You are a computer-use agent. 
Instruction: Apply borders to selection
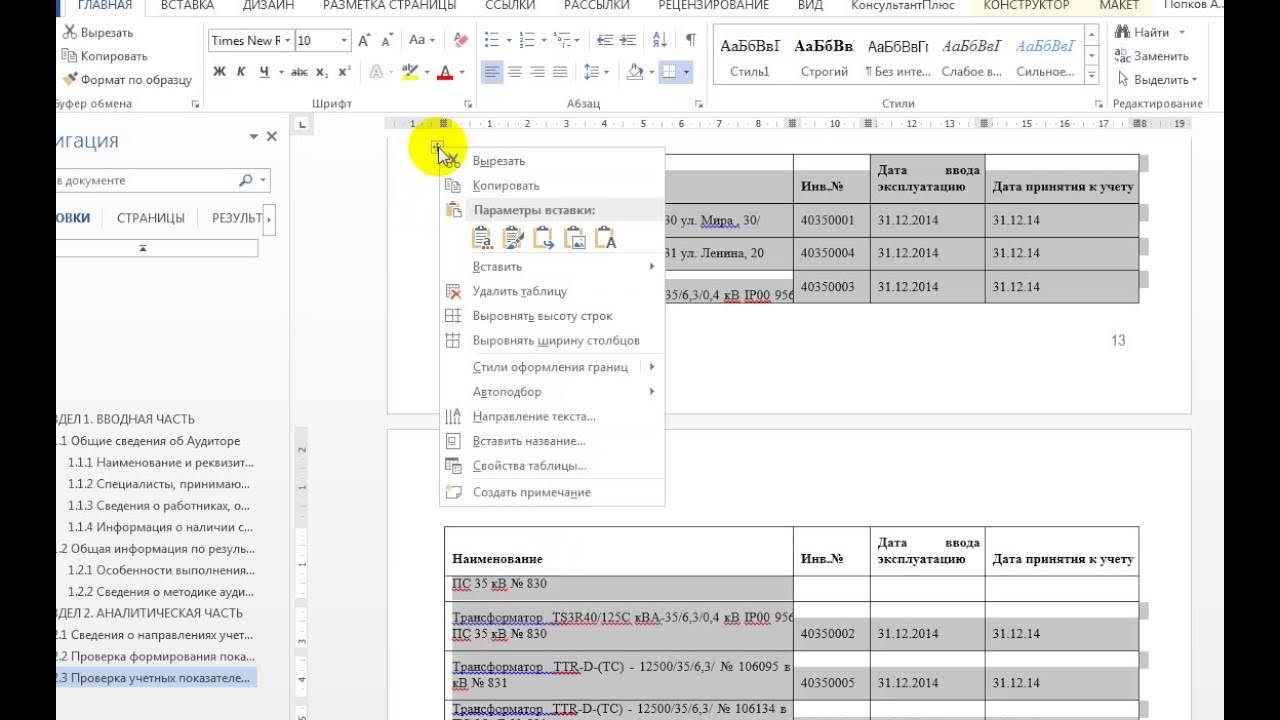[x=669, y=72]
